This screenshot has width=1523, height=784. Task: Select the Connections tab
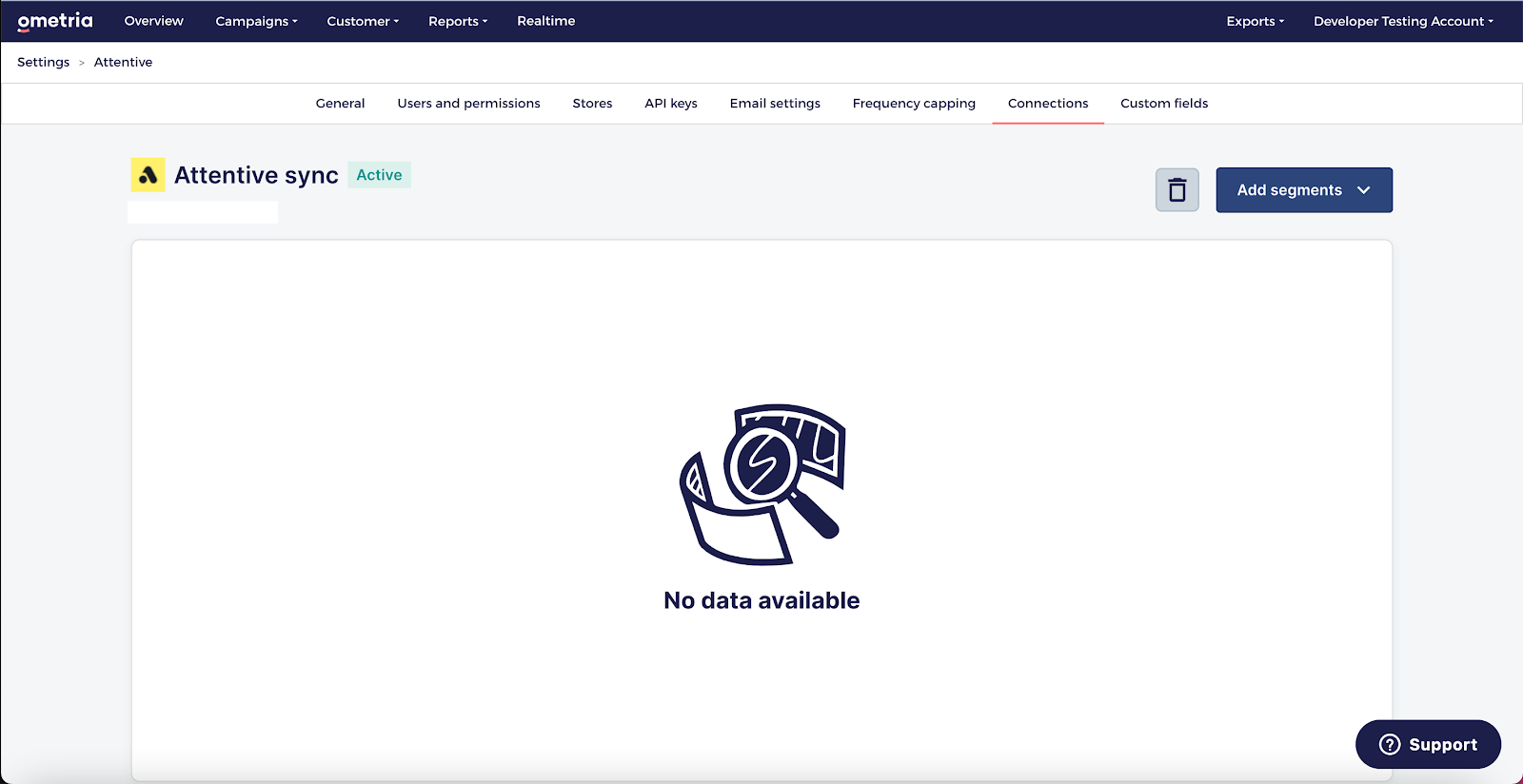tap(1048, 104)
